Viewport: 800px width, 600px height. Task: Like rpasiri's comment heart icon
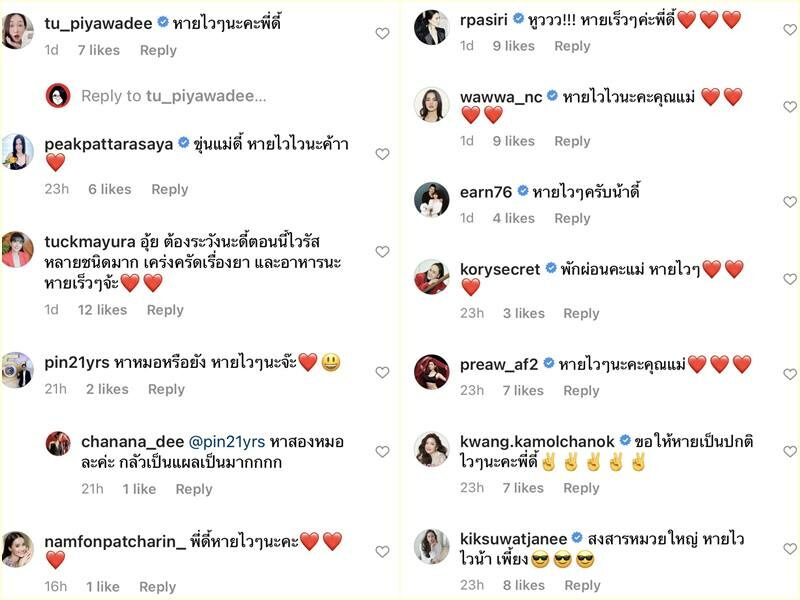[x=790, y=30]
